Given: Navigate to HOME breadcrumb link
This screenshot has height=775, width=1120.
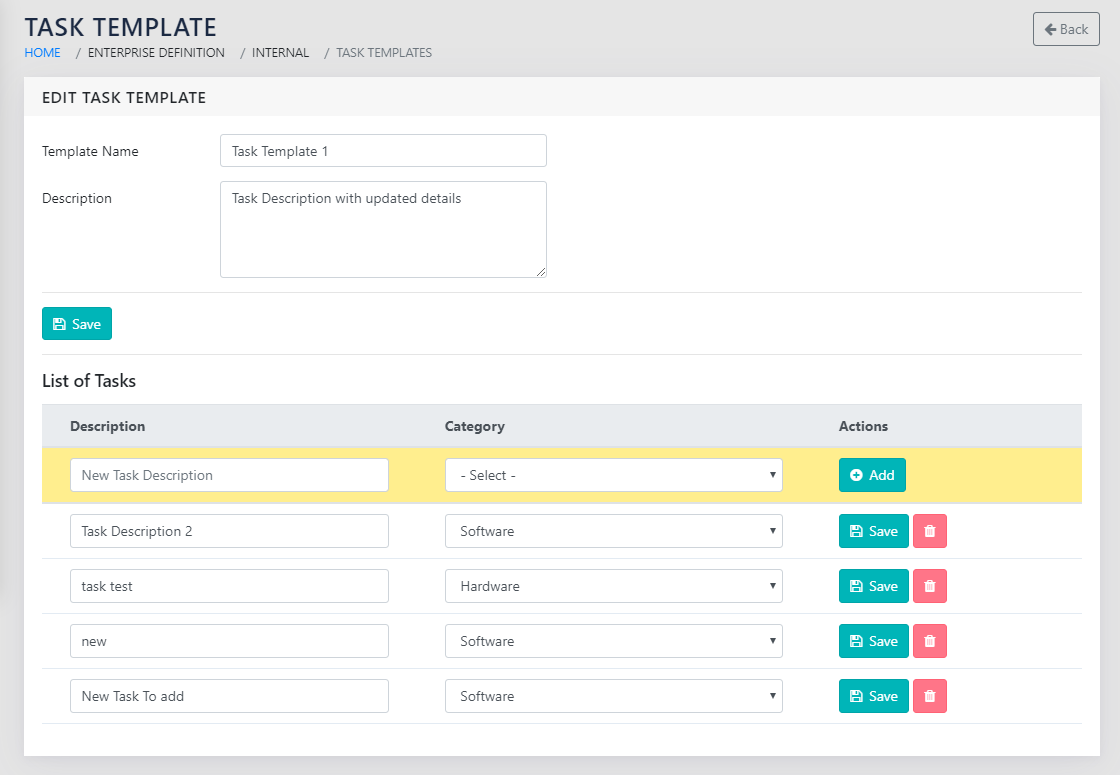Looking at the screenshot, I should [42, 53].
